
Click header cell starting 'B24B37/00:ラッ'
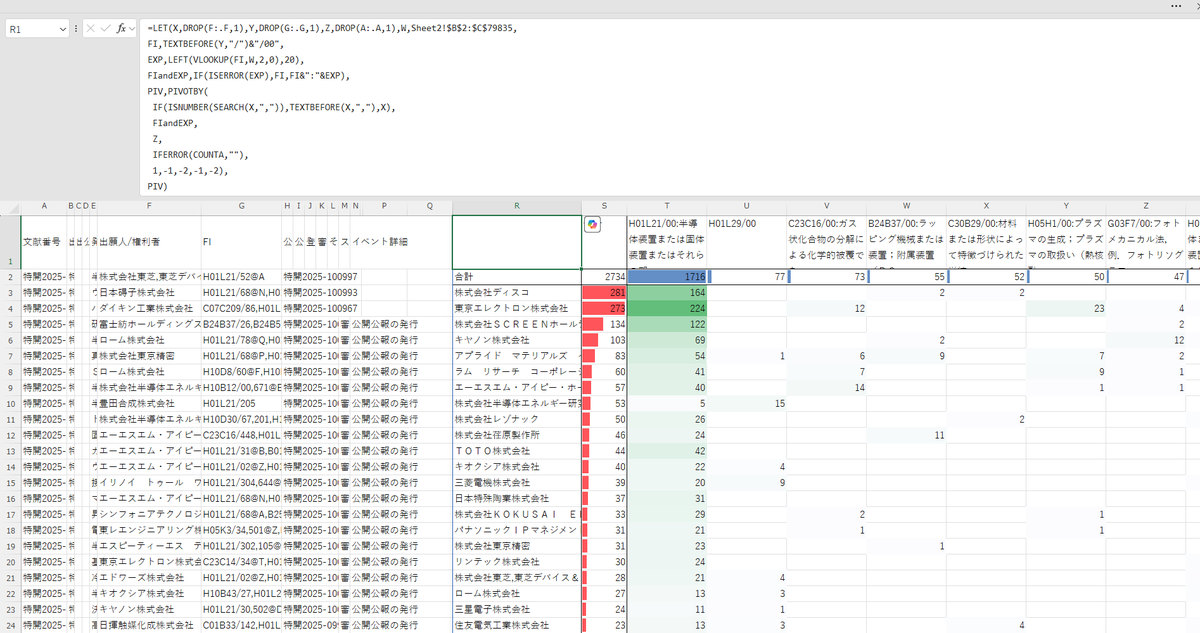tap(906, 242)
